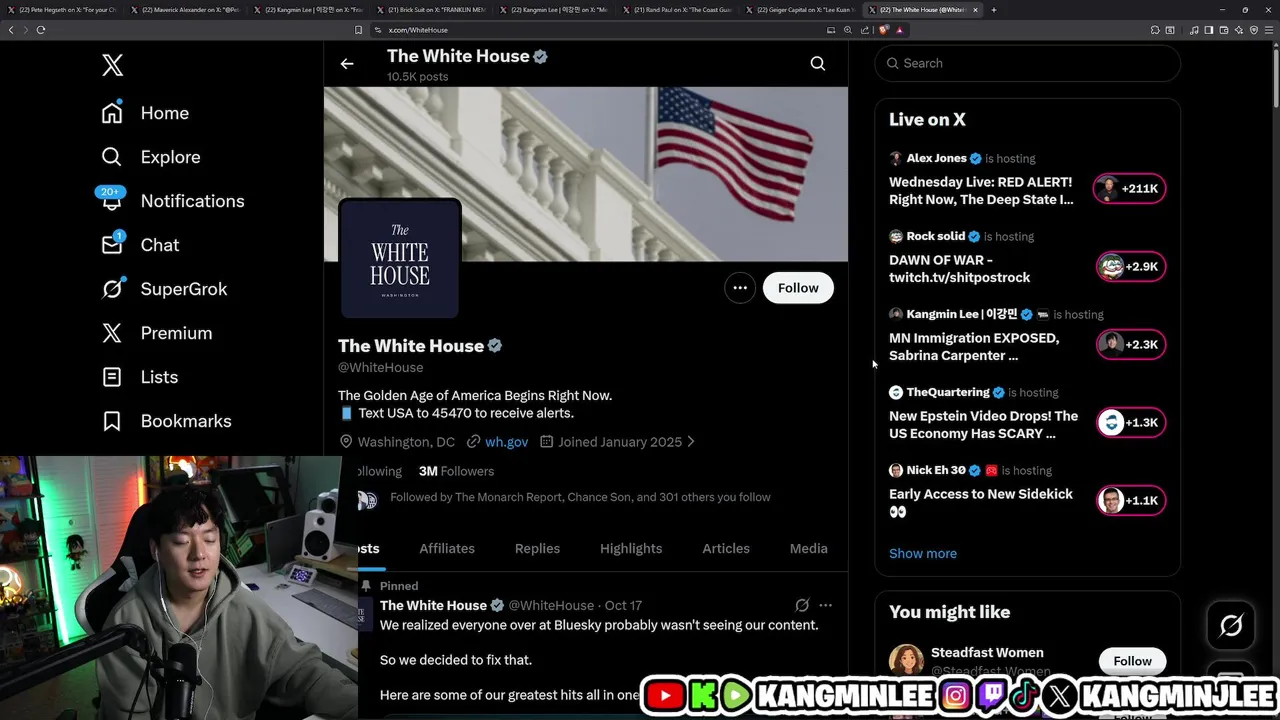Bookmark this page in address bar
Screen dimensions: 1280x720
[x=359, y=30]
